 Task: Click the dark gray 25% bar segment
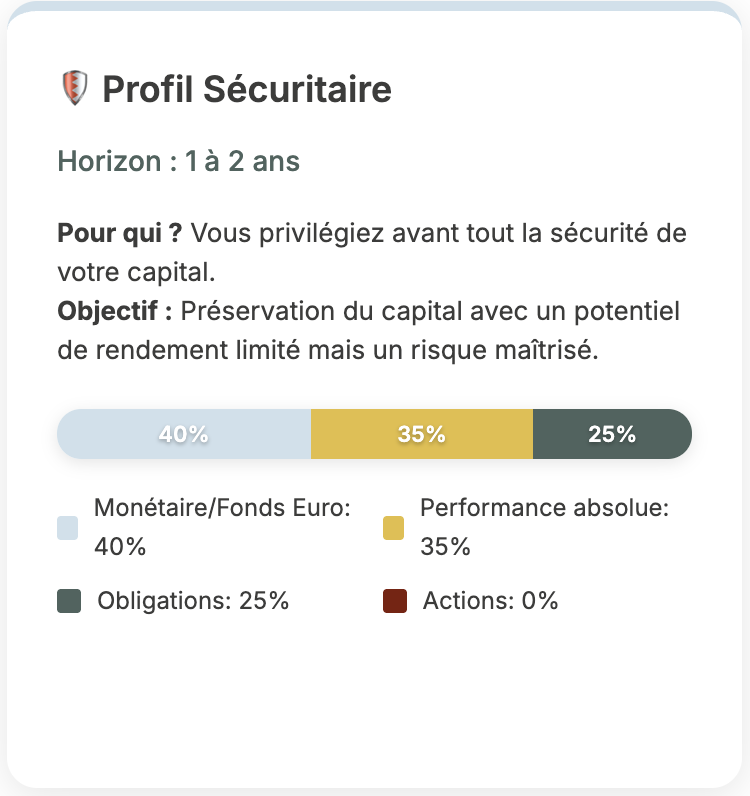pyautogui.click(x=612, y=434)
